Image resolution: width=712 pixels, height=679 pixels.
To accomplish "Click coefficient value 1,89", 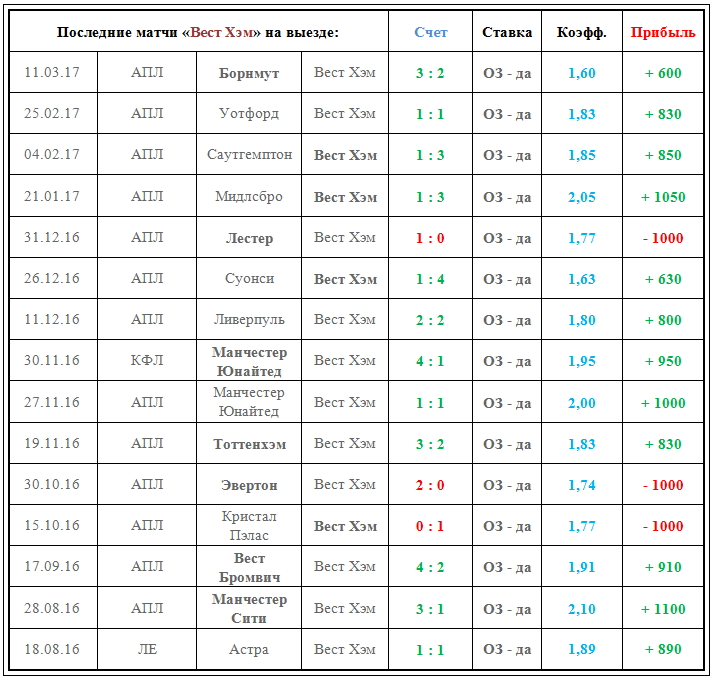I will pyautogui.click(x=582, y=649).
